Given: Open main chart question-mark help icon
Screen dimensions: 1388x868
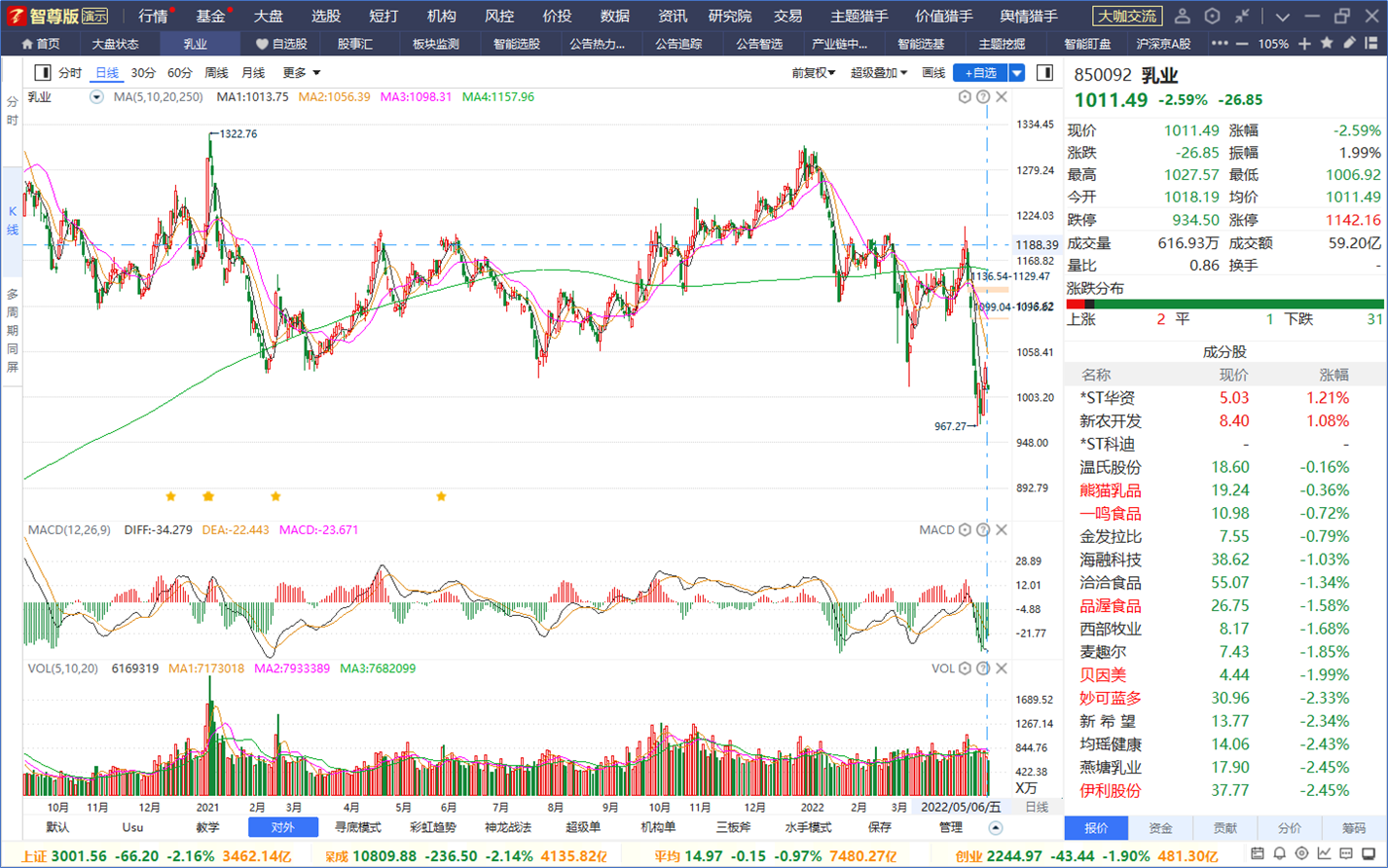Looking at the screenshot, I should (983, 97).
